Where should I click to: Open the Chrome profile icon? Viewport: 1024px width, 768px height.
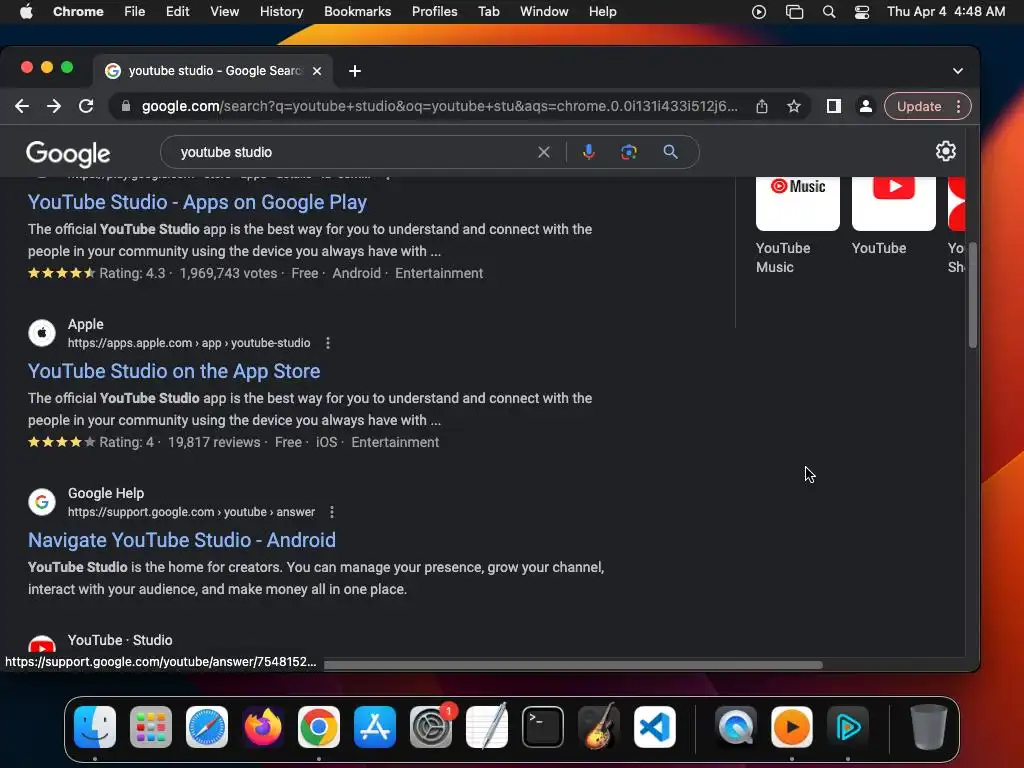click(865, 106)
